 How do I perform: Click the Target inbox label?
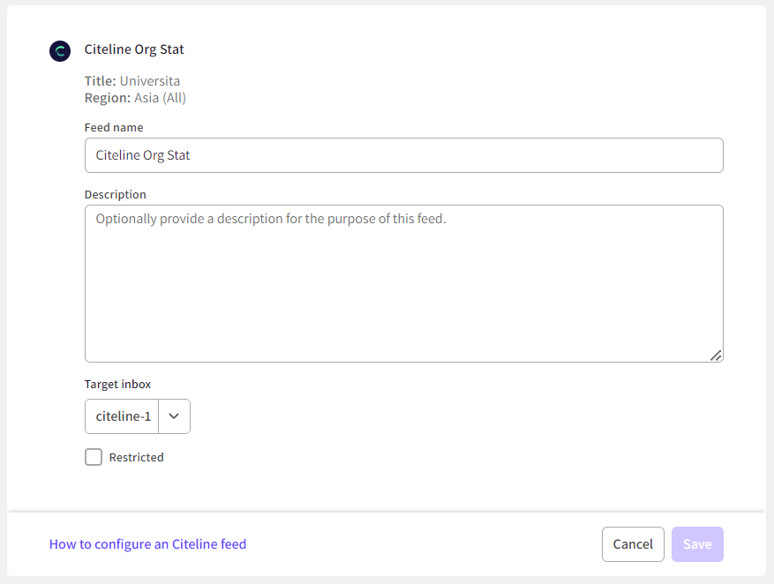(117, 384)
